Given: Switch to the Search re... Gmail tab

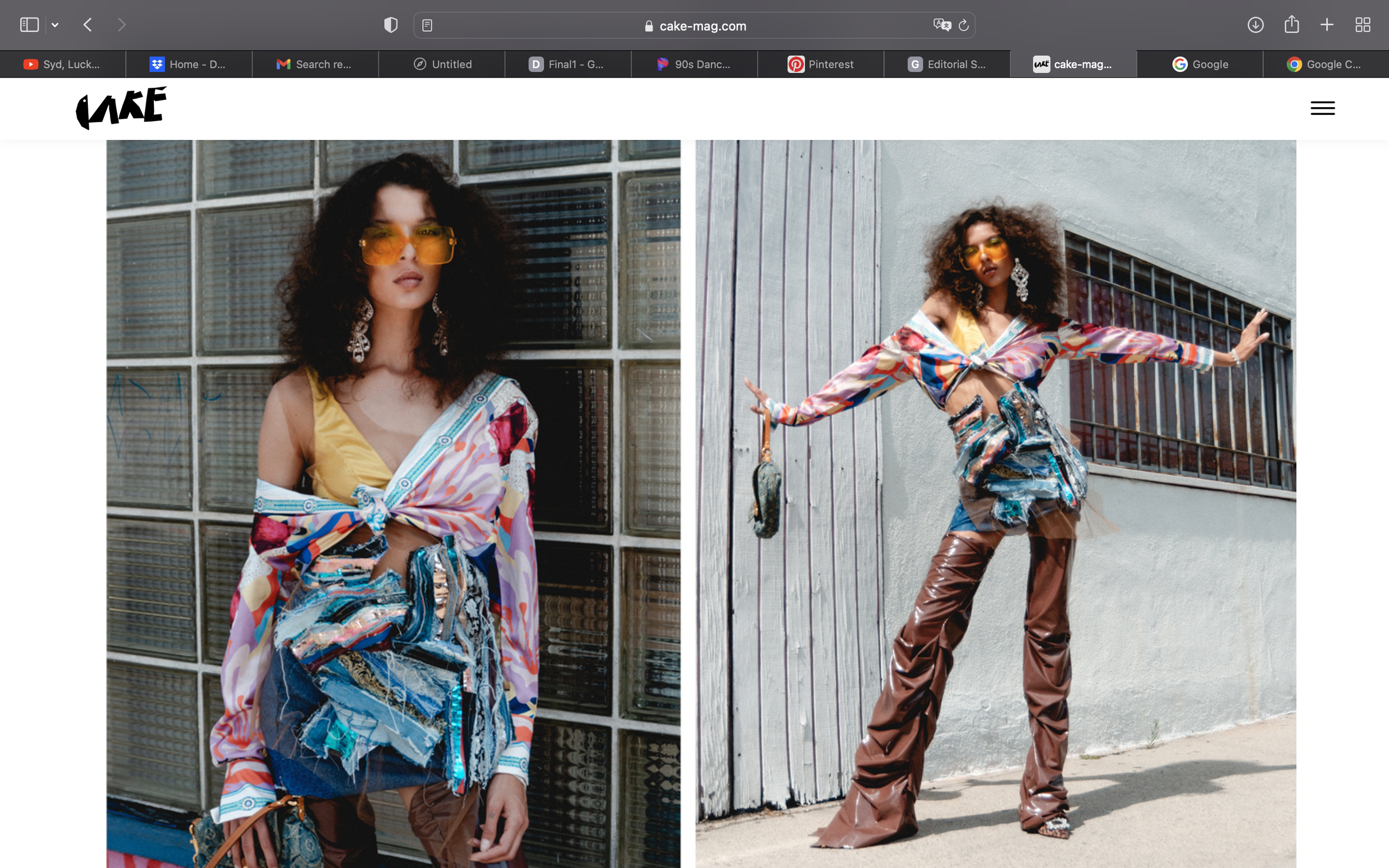Looking at the screenshot, I should 315,64.
